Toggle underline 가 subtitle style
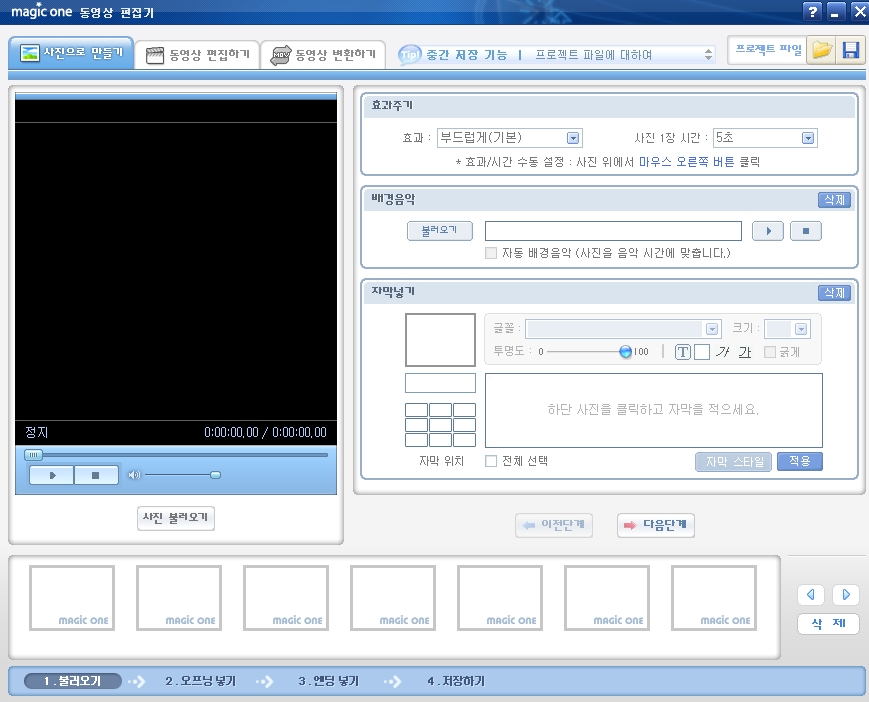The width and height of the screenshot is (869, 702). click(x=745, y=352)
